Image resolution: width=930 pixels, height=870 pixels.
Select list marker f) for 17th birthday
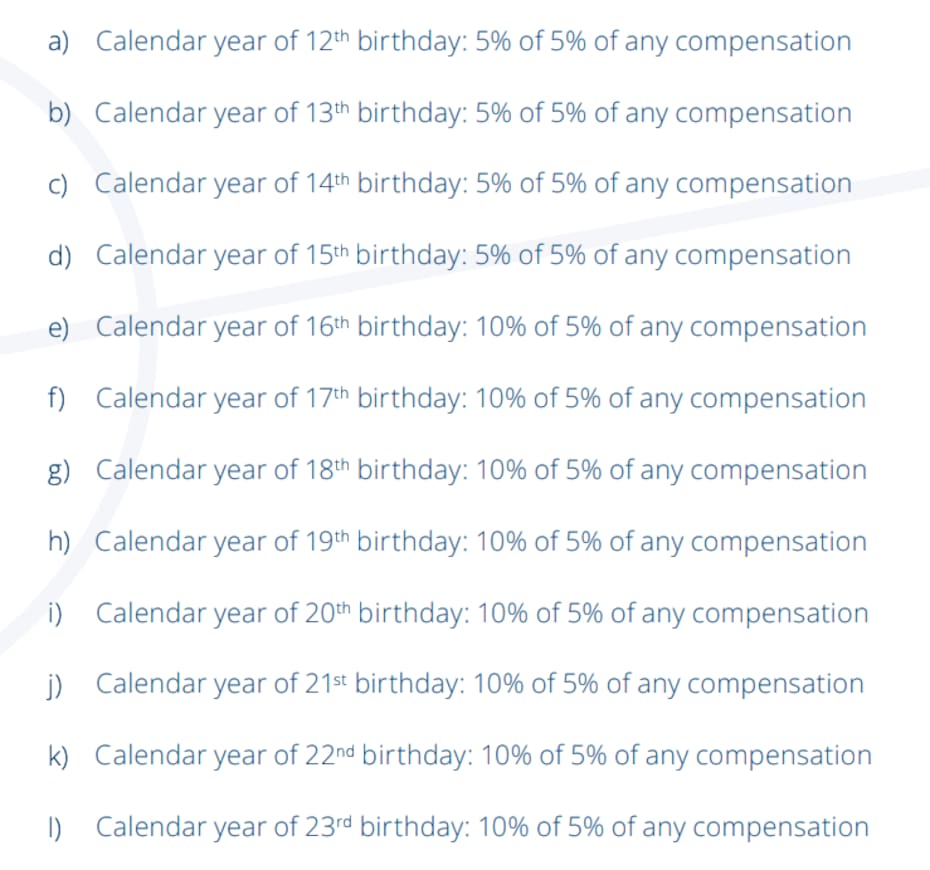click(x=56, y=397)
